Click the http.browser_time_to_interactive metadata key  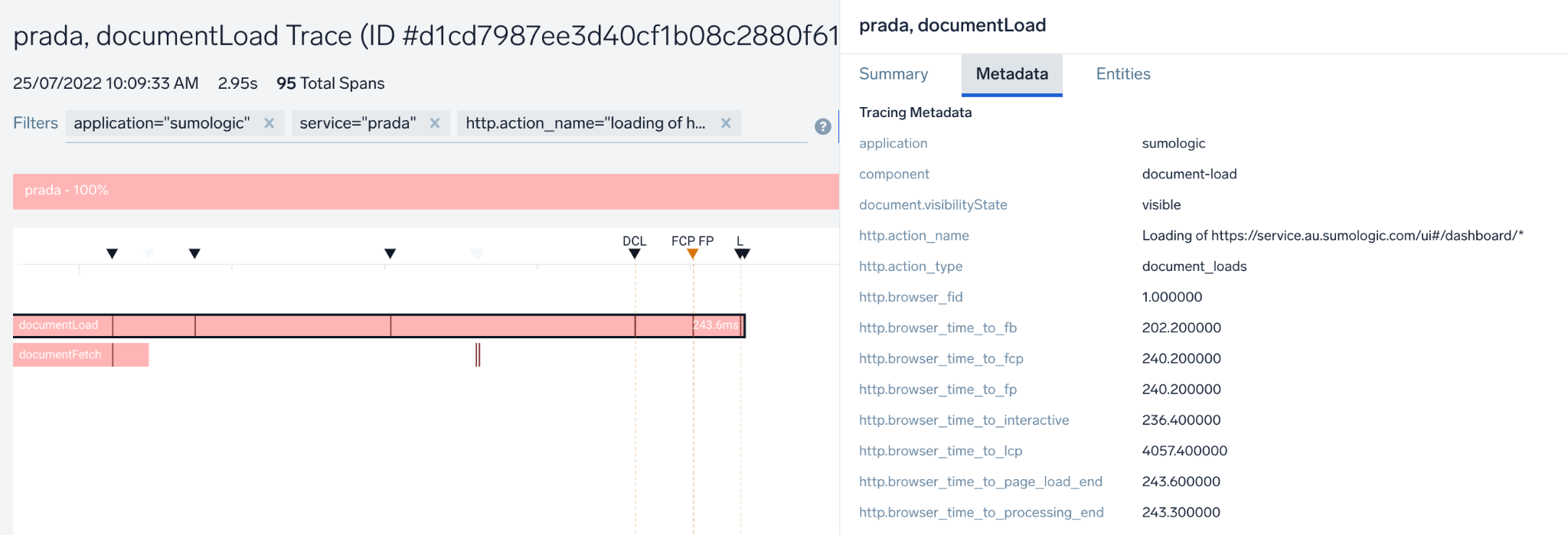coord(963,420)
